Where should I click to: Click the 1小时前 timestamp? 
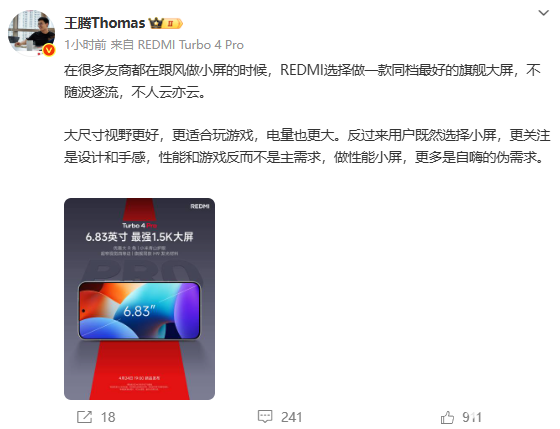(x=85, y=45)
